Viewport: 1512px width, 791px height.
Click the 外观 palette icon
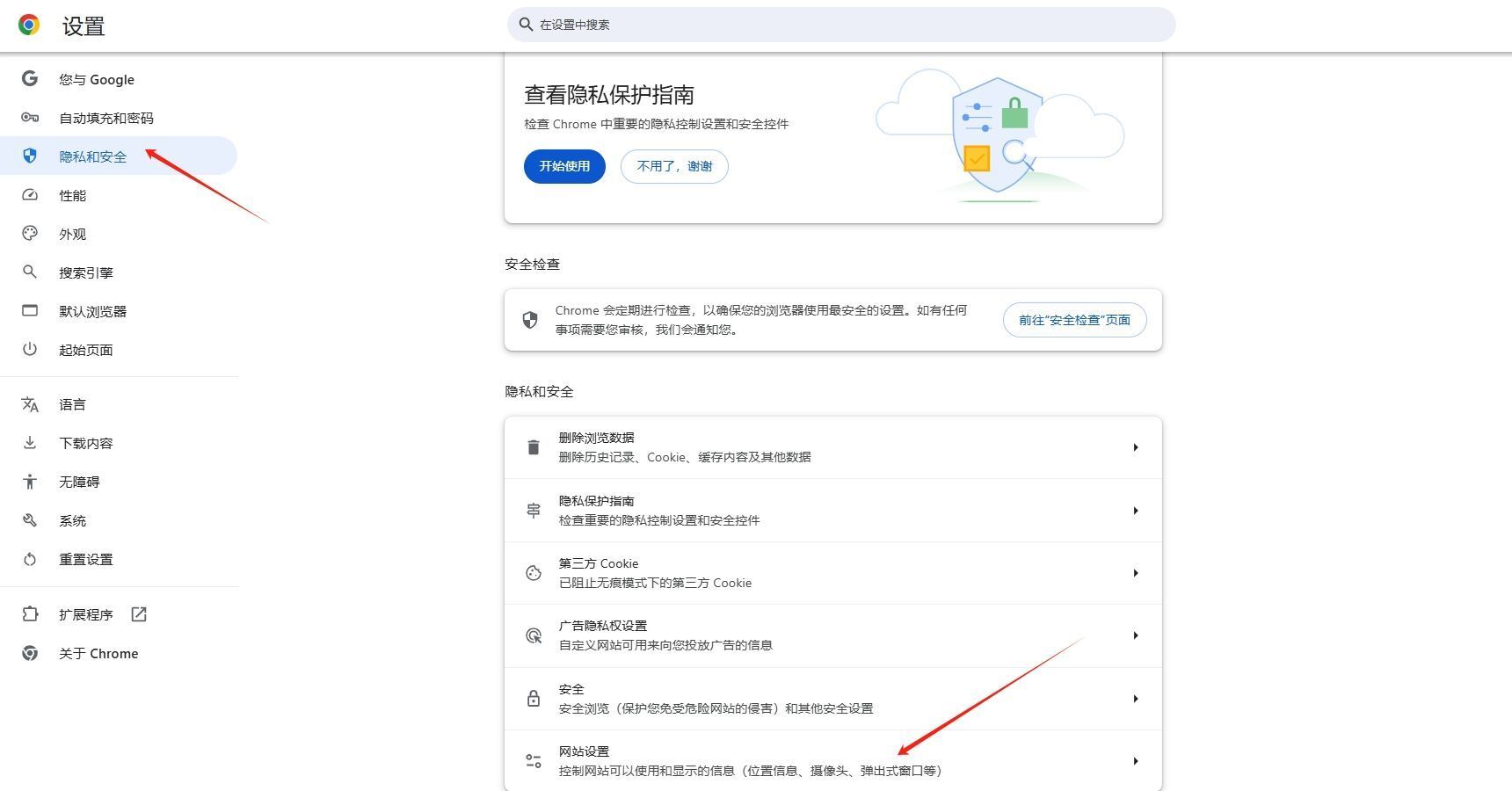(x=30, y=233)
